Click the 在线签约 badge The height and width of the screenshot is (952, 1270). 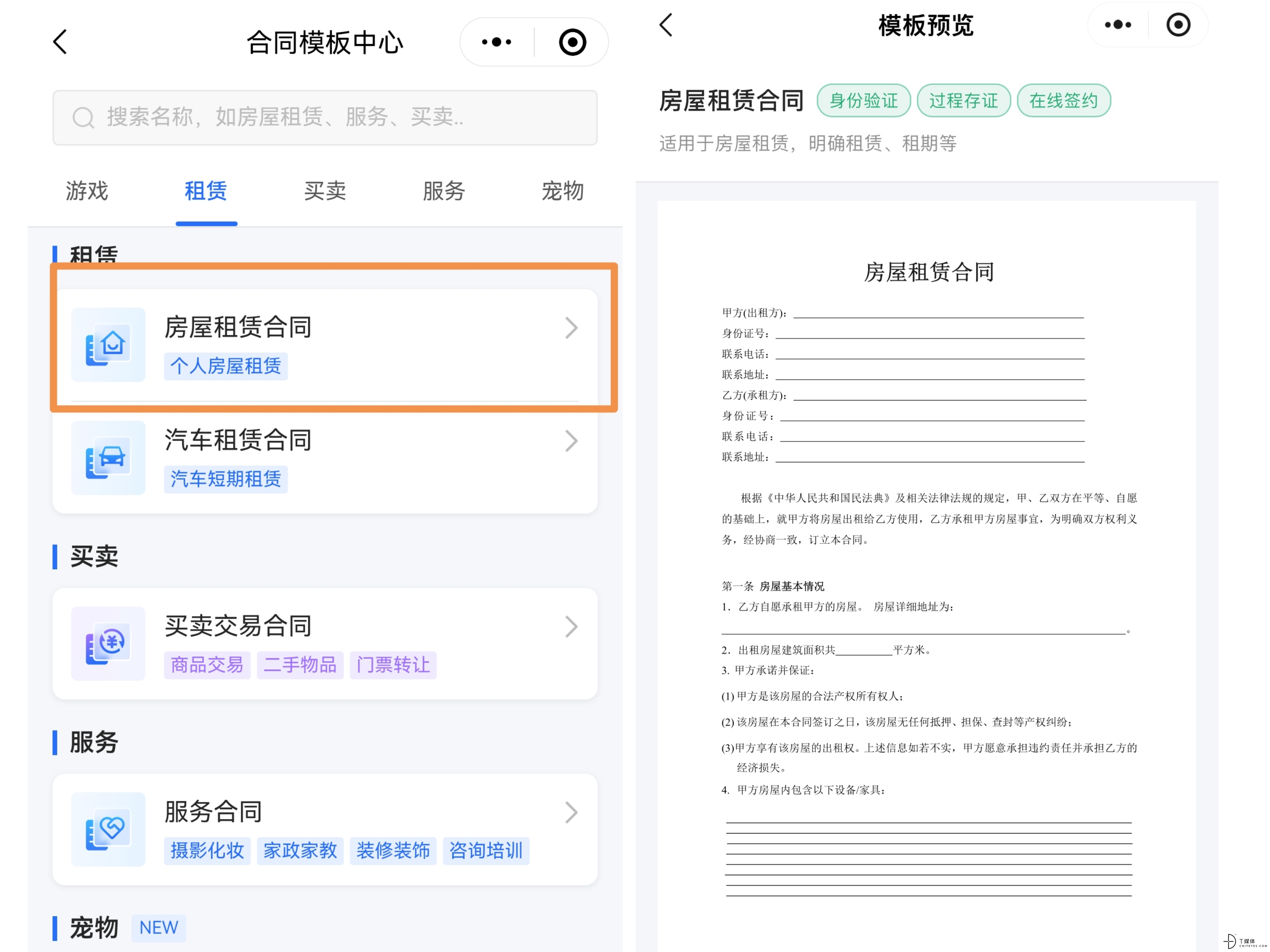(1063, 100)
